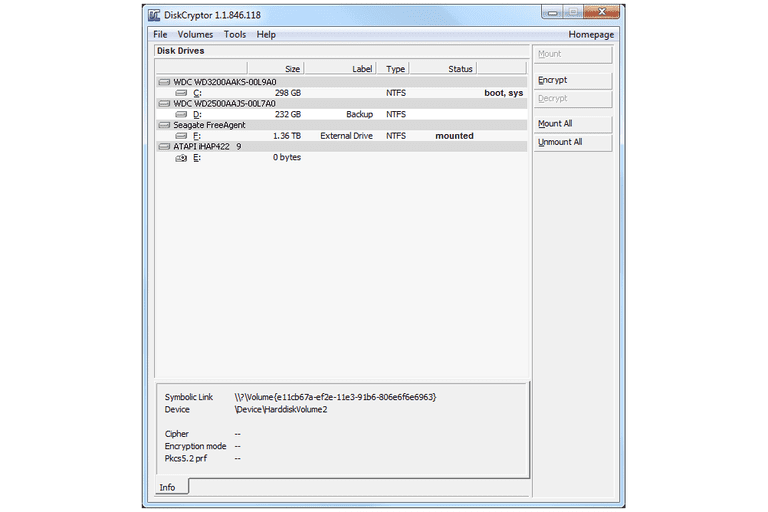Image resolution: width=768 pixels, height=512 pixels.
Task: Click the Decrypt button
Action: pos(573,98)
